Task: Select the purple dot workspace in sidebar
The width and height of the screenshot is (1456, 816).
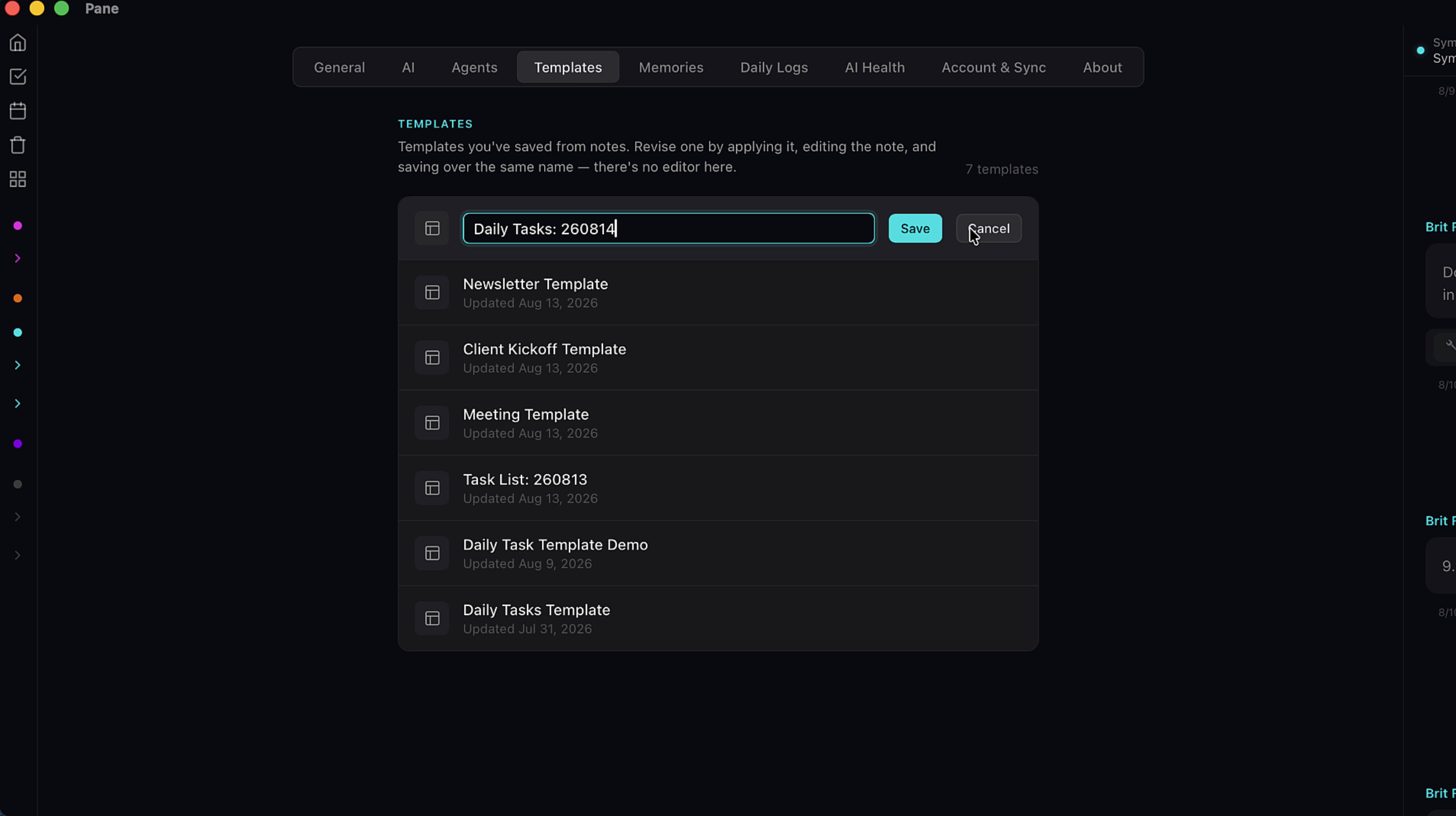Action: [x=18, y=444]
